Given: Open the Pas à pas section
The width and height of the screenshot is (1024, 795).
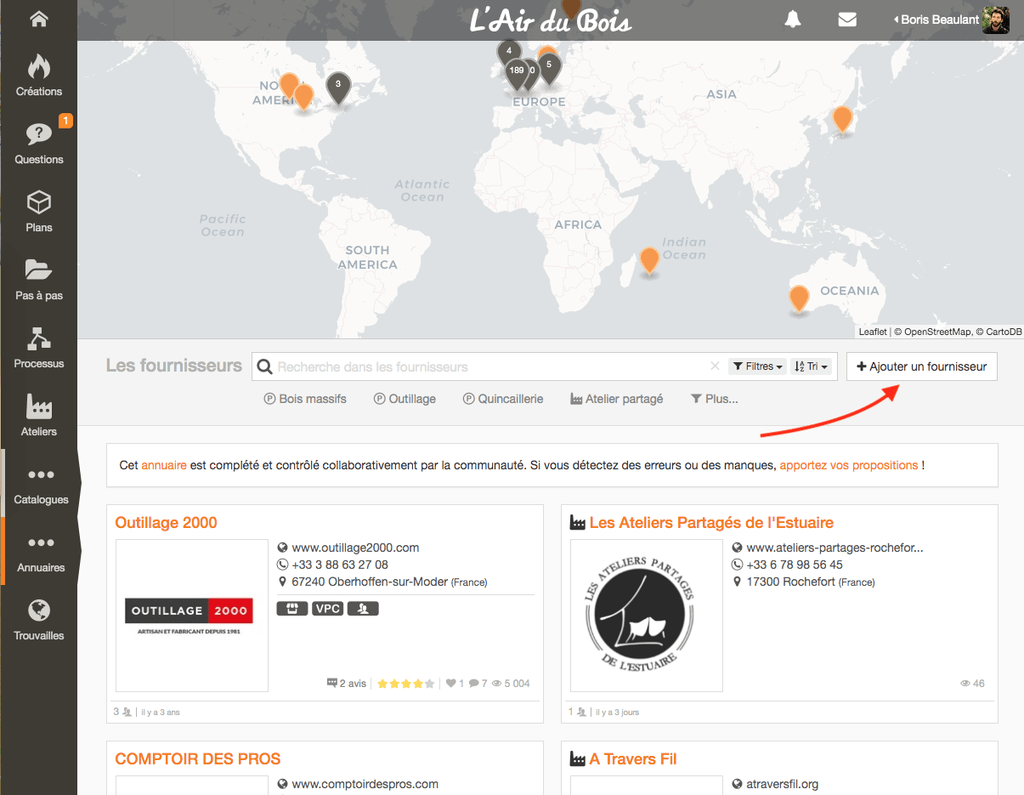Looking at the screenshot, I should (39, 280).
